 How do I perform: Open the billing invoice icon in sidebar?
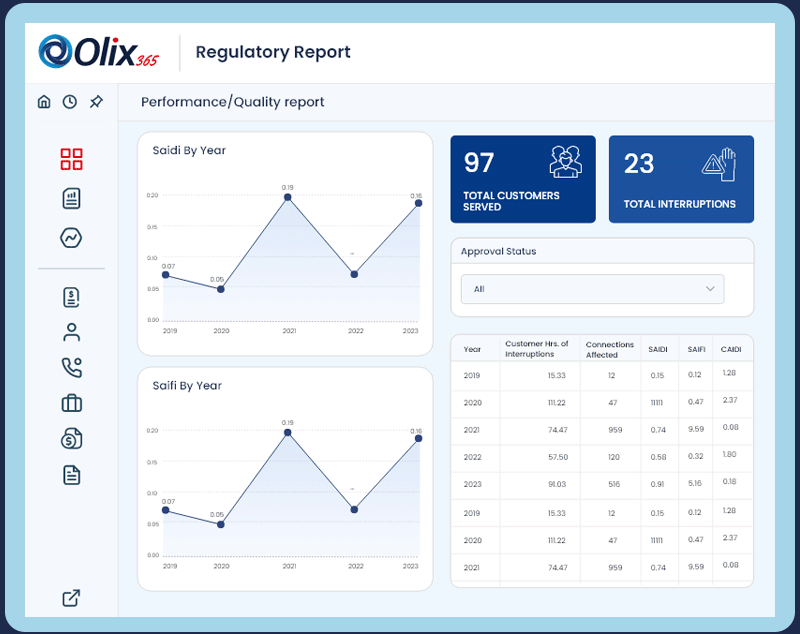click(70, 296)
